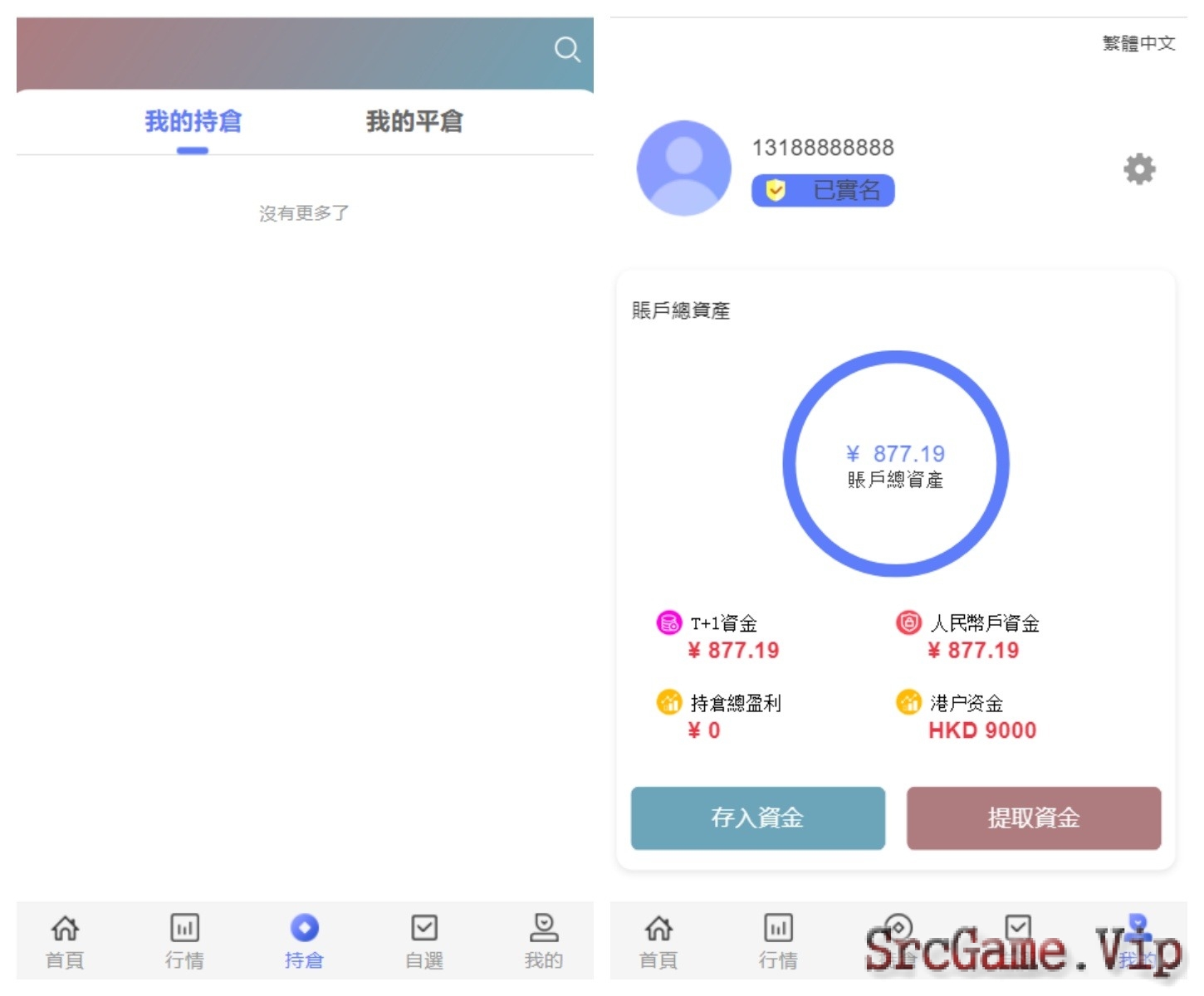Open 行情 icon in right bottom bar
Viewport: 1204px width, 996px height.
[x=778, y=927]
